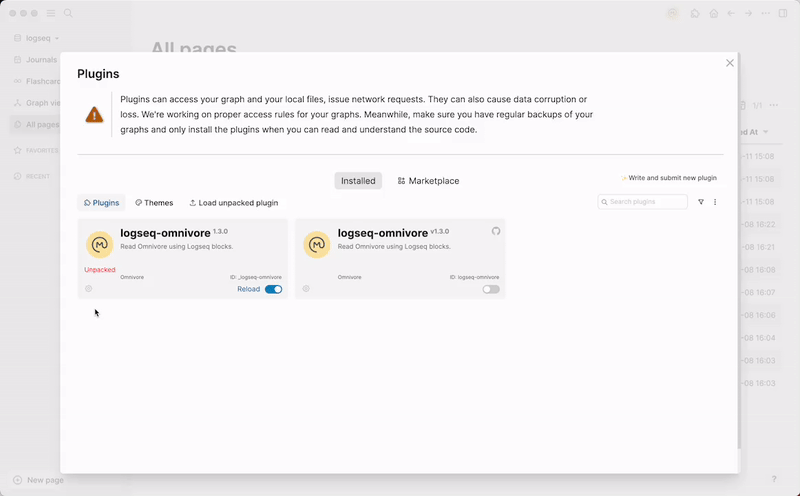Image resolution: width=800 pixels, height=496 pixels.
Task: Open Graph view in the sidebar
Action: (x=36, y=103)
